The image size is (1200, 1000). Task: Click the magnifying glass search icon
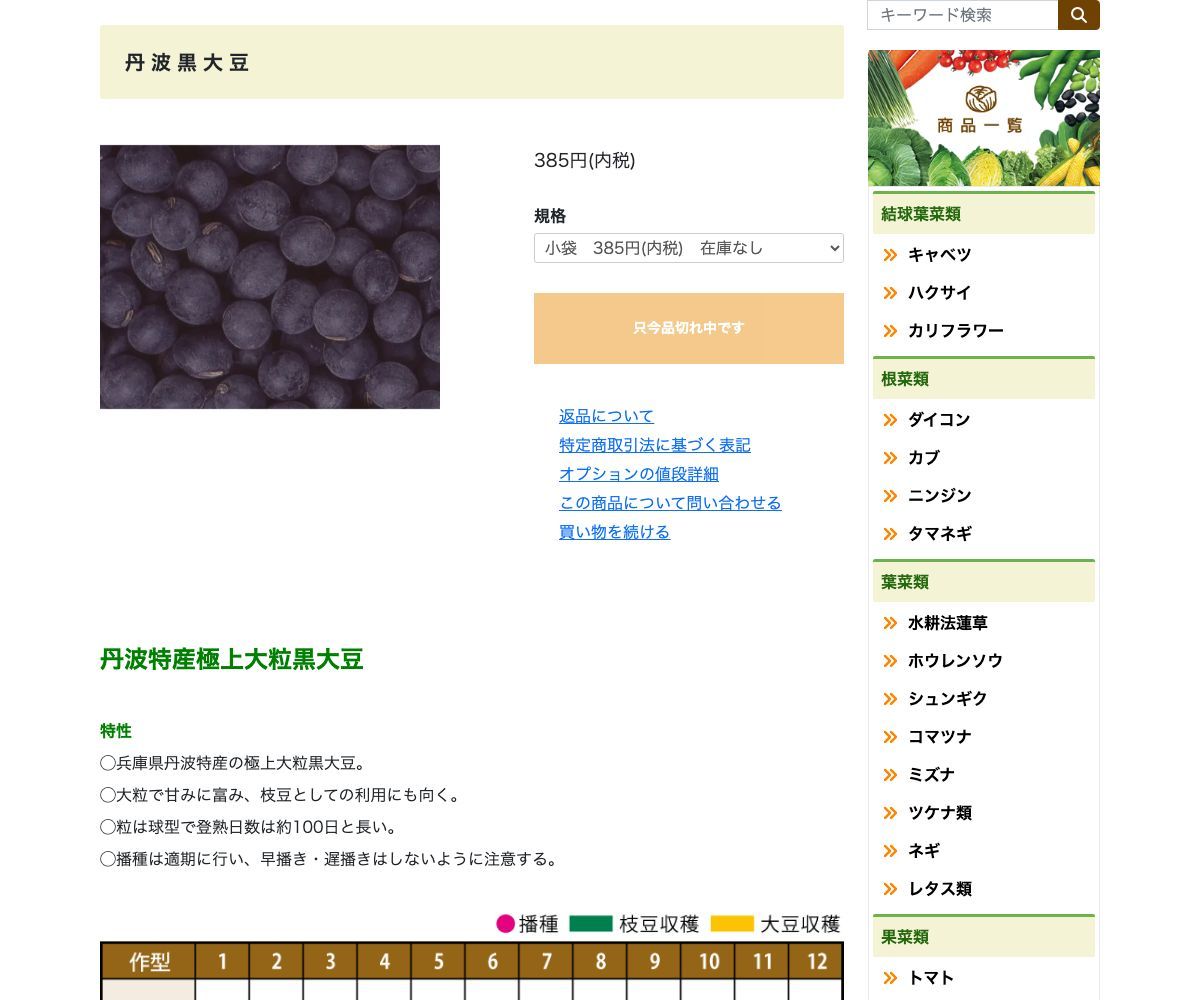coord(1078,15)
